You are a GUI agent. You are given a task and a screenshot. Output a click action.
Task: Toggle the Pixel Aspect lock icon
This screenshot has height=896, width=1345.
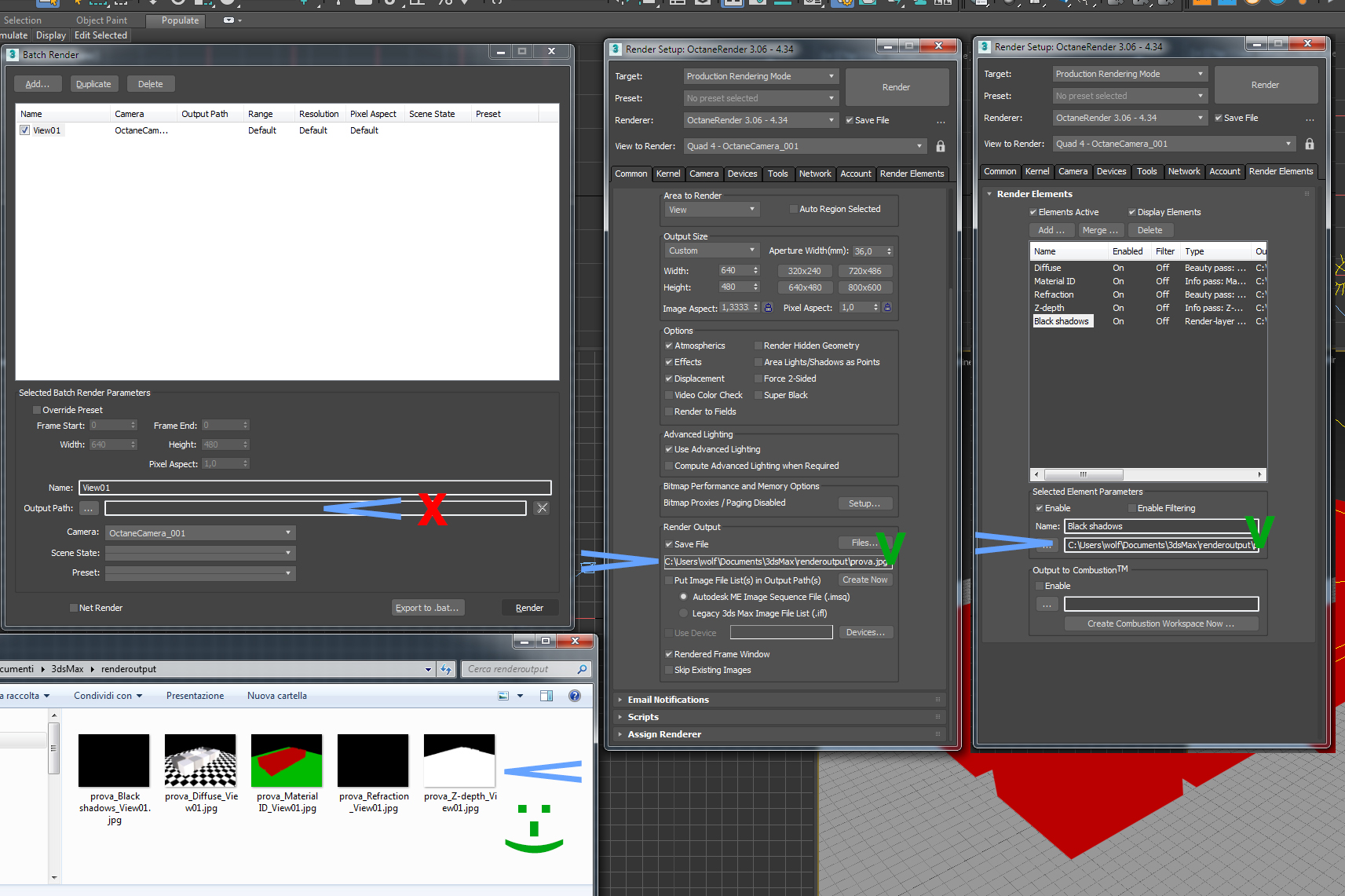coord(887,308)
